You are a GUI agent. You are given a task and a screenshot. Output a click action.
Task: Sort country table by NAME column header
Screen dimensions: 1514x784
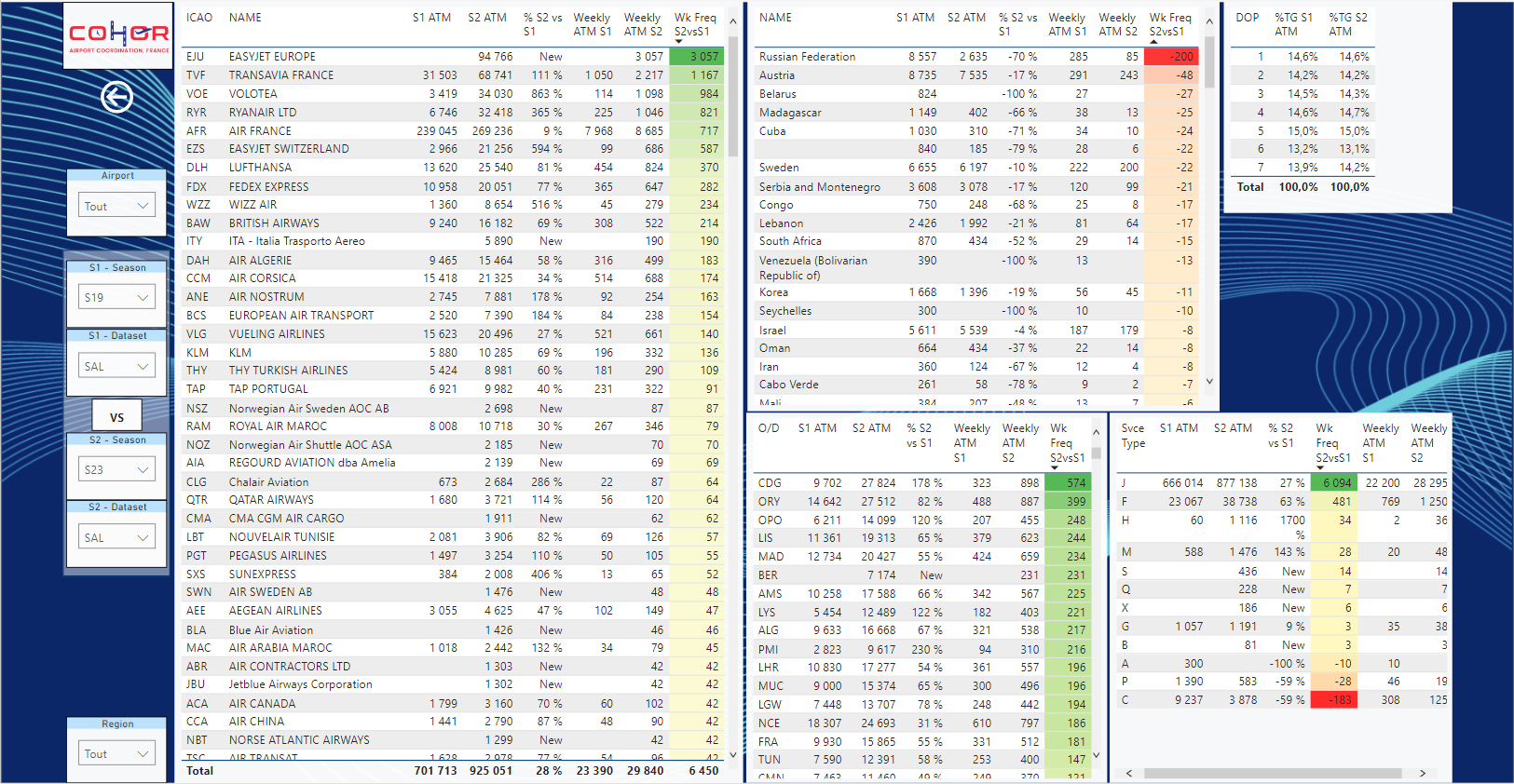click(x=775, y=18)
